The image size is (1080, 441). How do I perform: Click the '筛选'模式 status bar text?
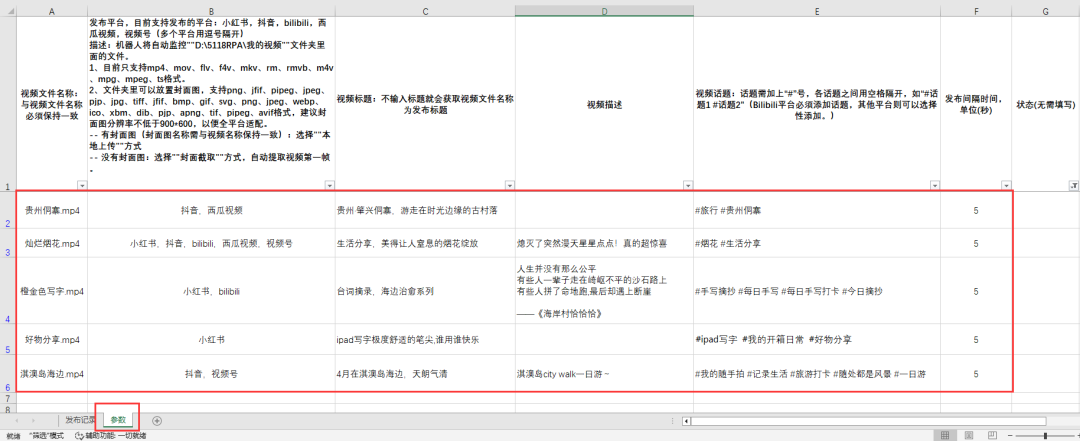pos(46,435)
